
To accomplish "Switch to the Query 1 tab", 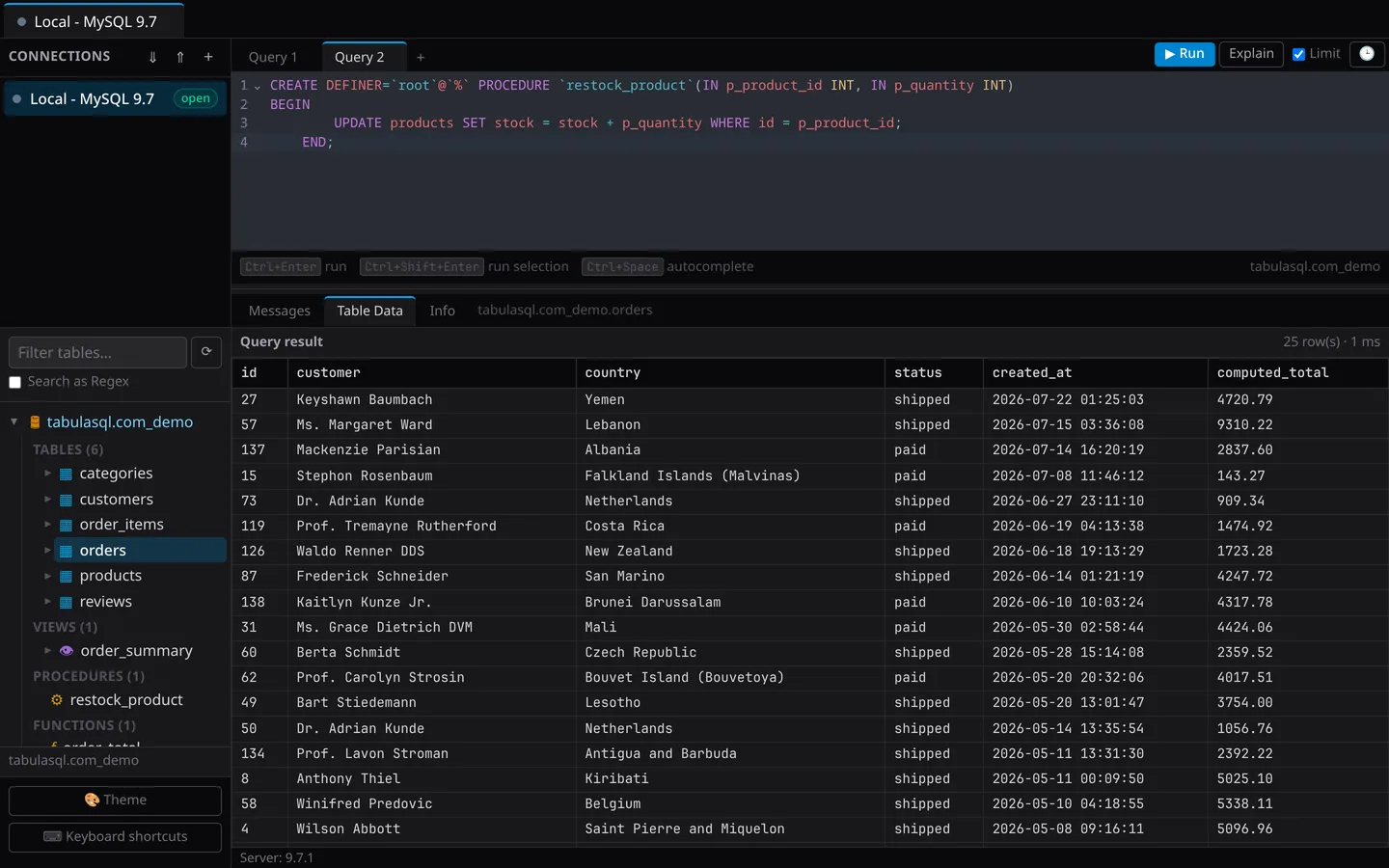I will tap(273, 57).
